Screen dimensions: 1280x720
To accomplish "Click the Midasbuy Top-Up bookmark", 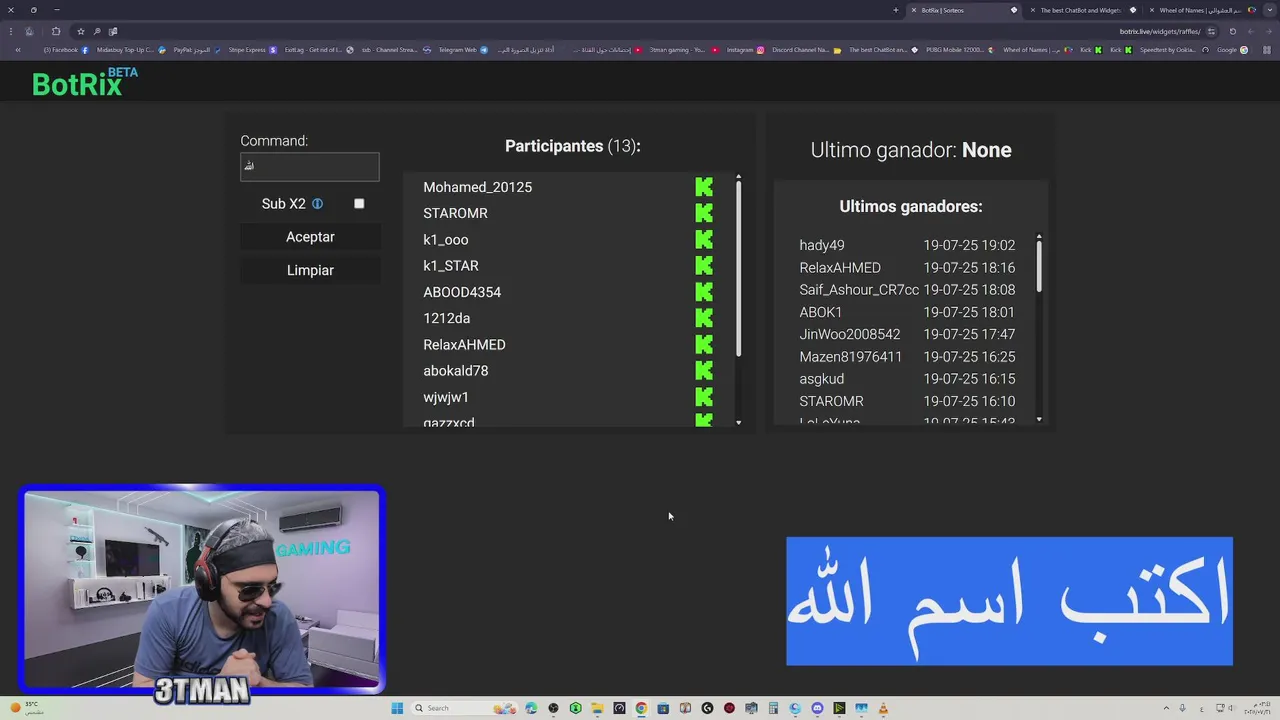I will pyautogui.click(x=131, y=50).
